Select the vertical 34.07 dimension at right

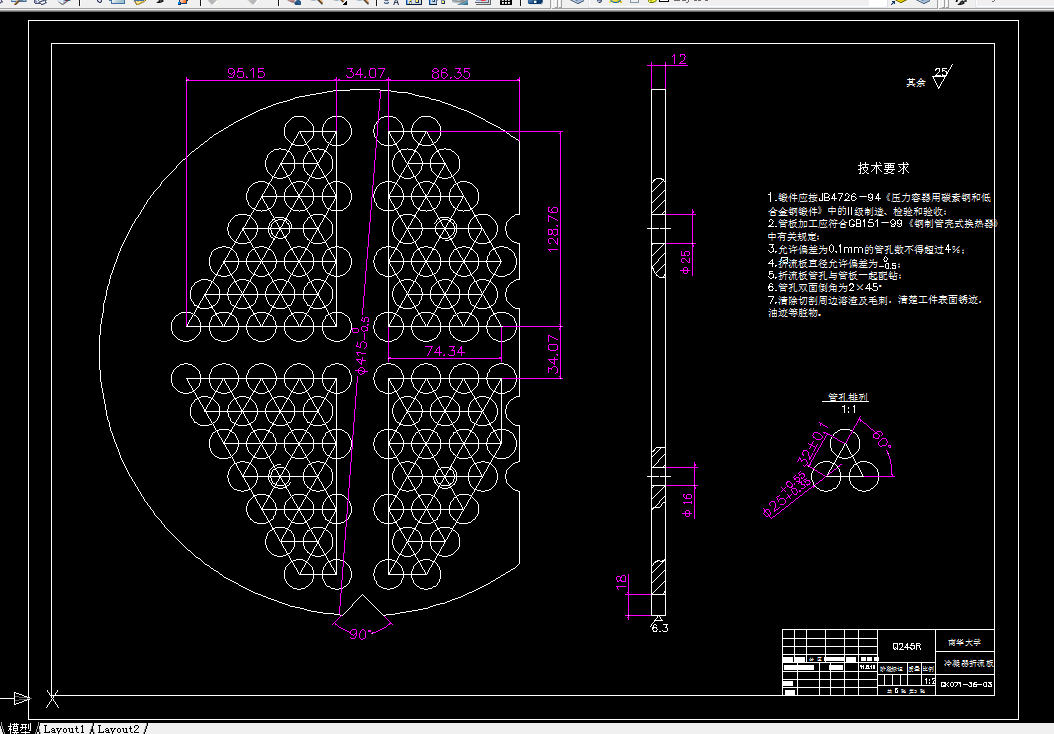pos(553,354)
